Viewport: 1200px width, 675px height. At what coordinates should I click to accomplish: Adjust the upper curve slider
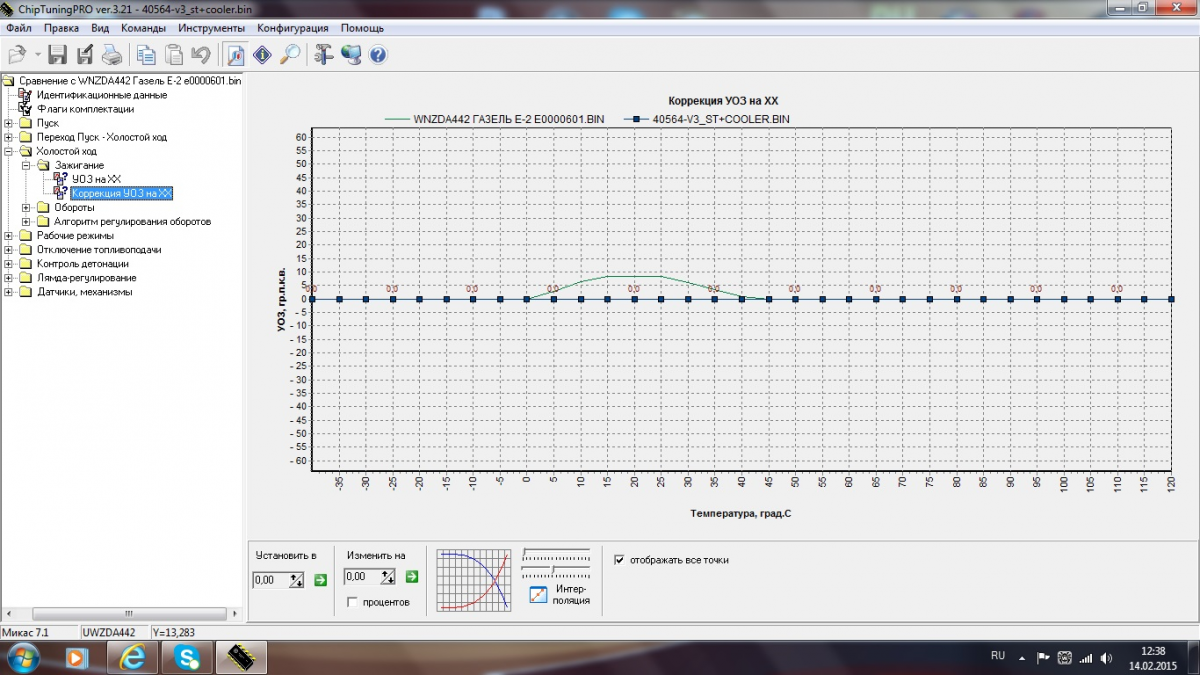click(556, 553)
